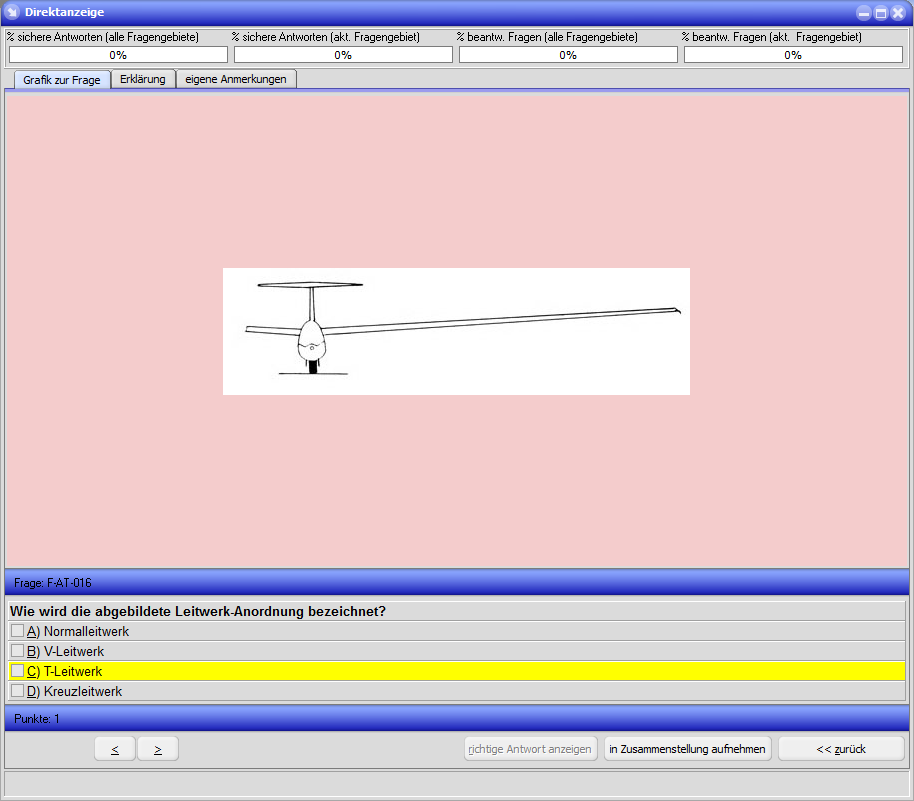Image resolution: width=914 pixels, height=801 pixels.
Task: Click the question text about Leitwerk-Anordnung
Action: (x=198, y=611)
